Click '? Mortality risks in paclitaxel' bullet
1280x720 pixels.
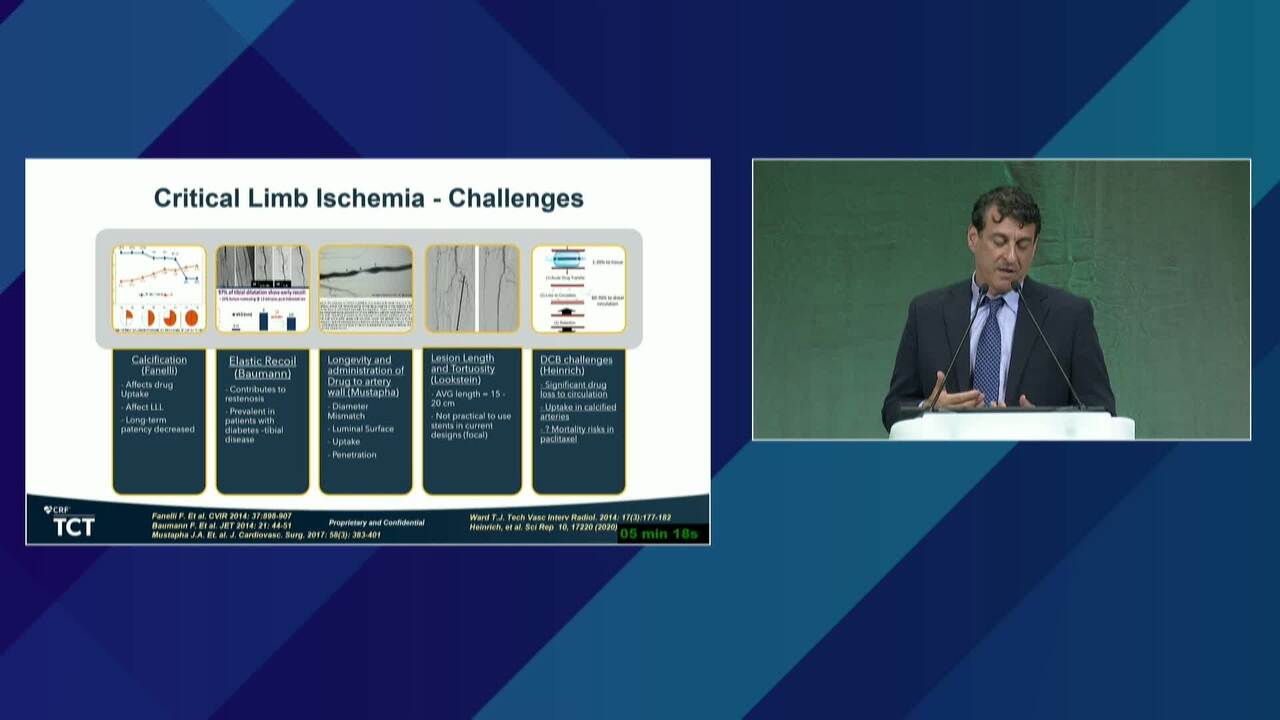click(577, 433)
